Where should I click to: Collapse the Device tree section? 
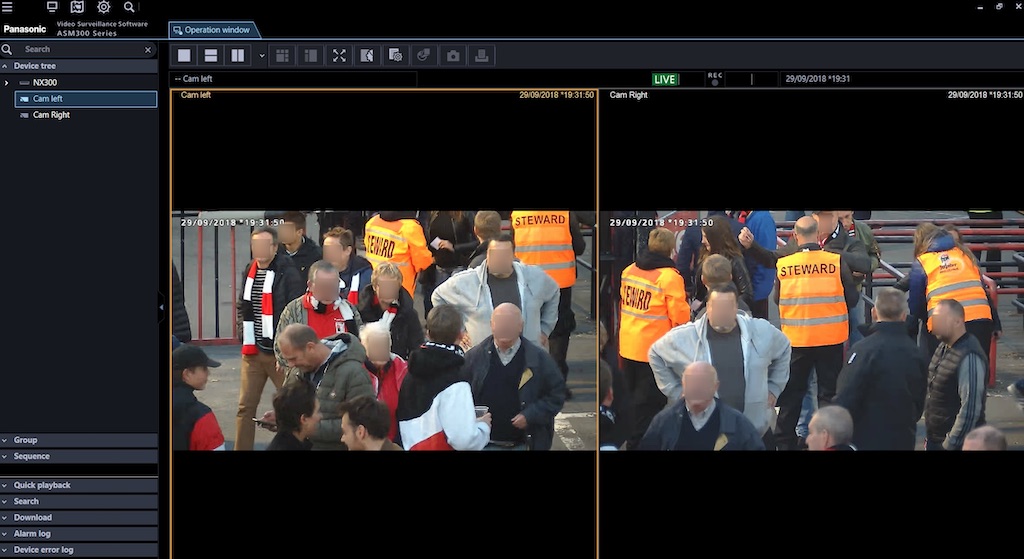pos(6,66)
